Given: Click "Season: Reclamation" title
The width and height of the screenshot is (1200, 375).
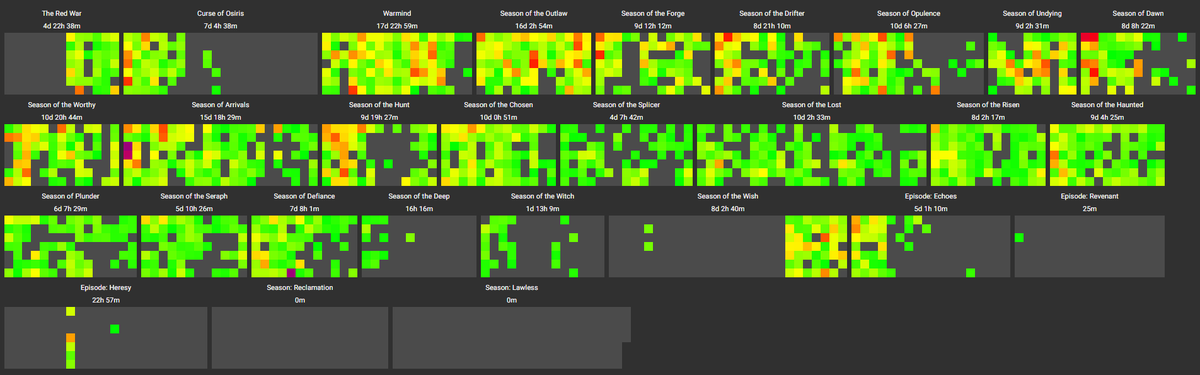Looking at the screenshot, I should click(301, 288).
